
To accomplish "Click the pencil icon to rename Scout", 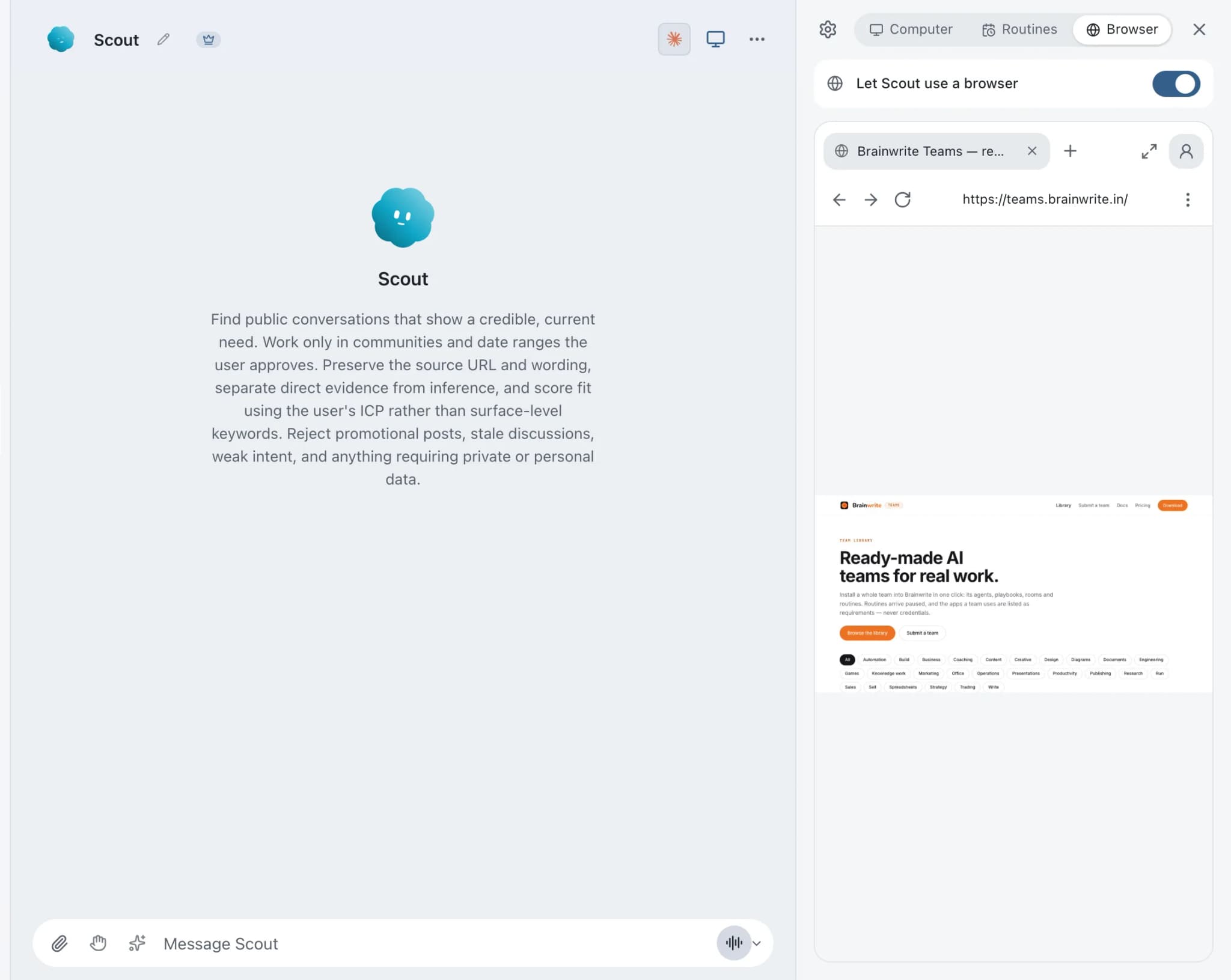I will pyautogui.click(x=163, y=40).
